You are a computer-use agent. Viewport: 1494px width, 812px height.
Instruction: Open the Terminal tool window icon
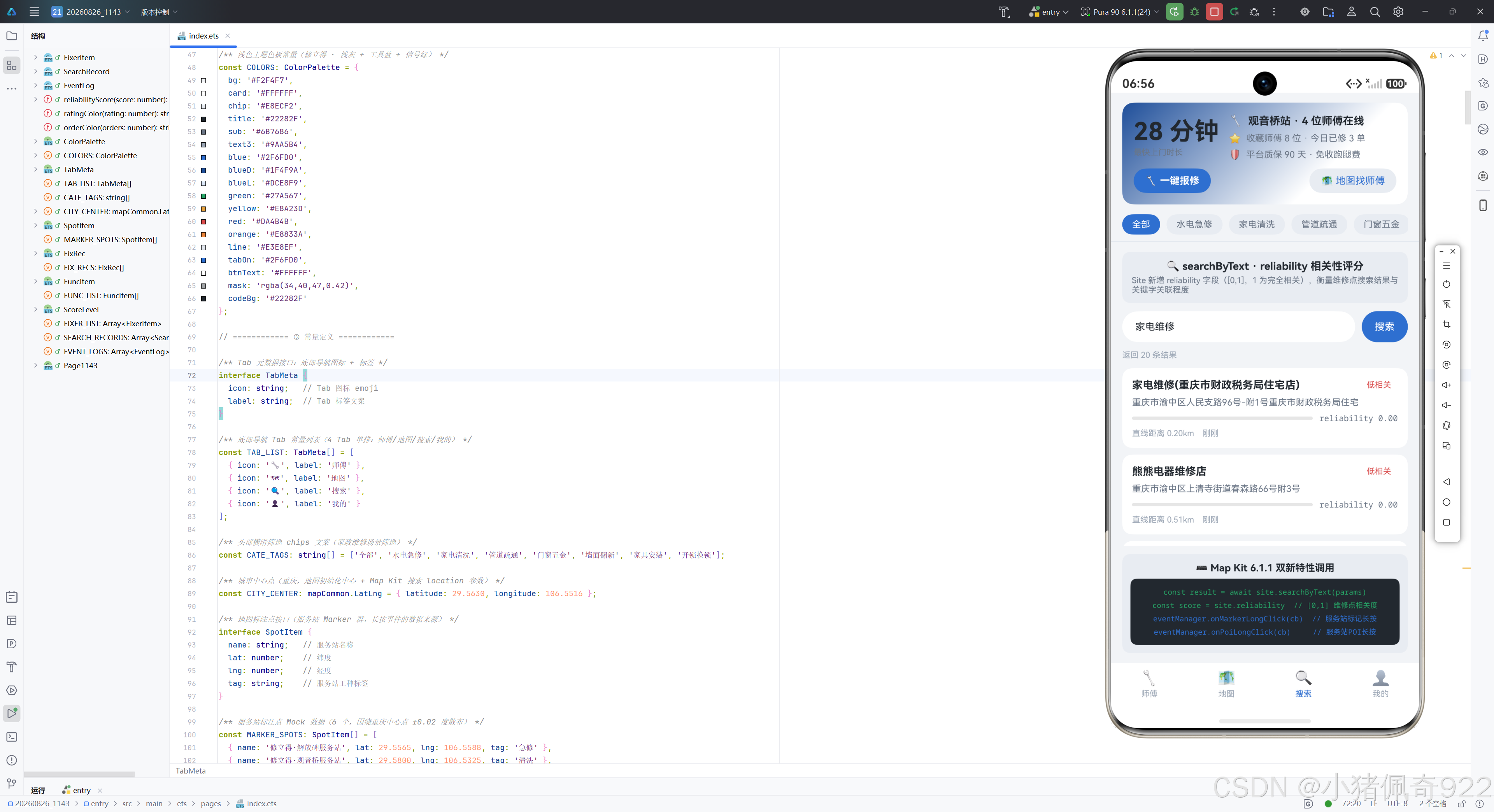[x=12, y=737]
